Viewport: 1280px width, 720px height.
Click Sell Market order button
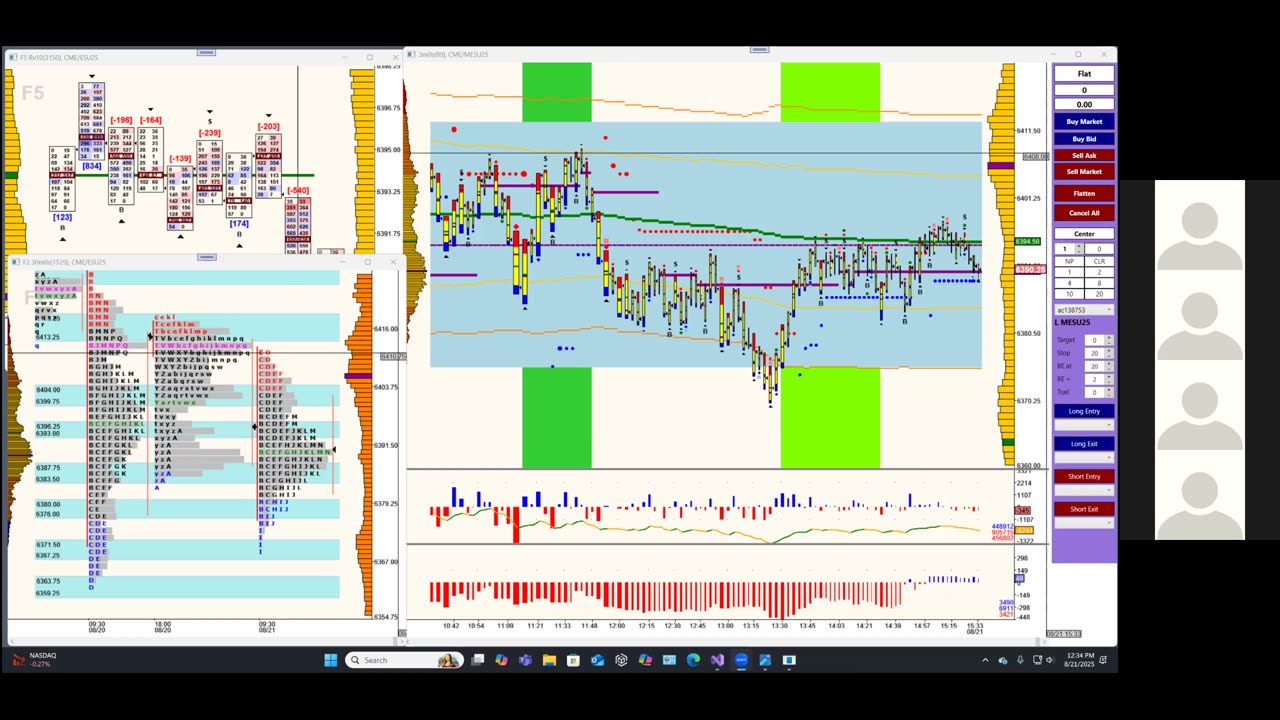[1084, 172]
